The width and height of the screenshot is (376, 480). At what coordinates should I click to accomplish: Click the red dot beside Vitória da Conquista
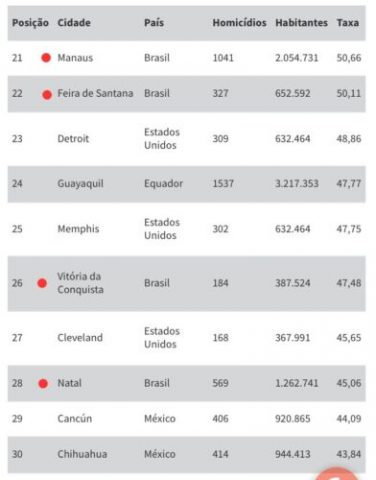click(x=42, y=283)
